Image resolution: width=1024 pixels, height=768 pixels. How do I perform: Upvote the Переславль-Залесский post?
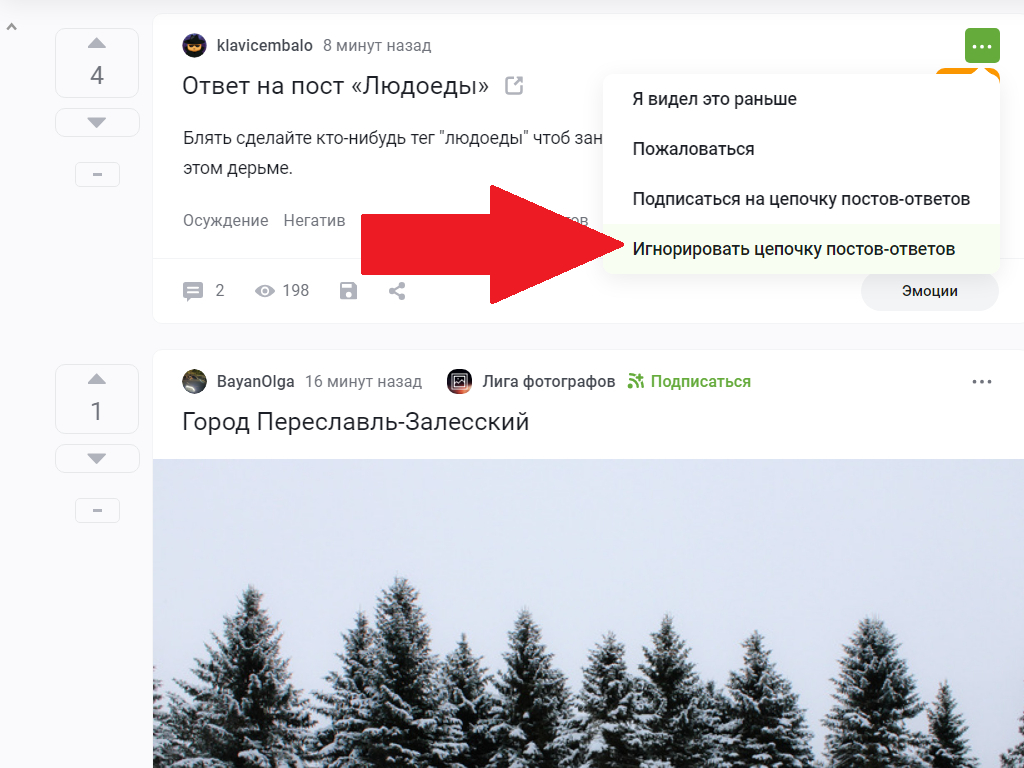(97, 379)
